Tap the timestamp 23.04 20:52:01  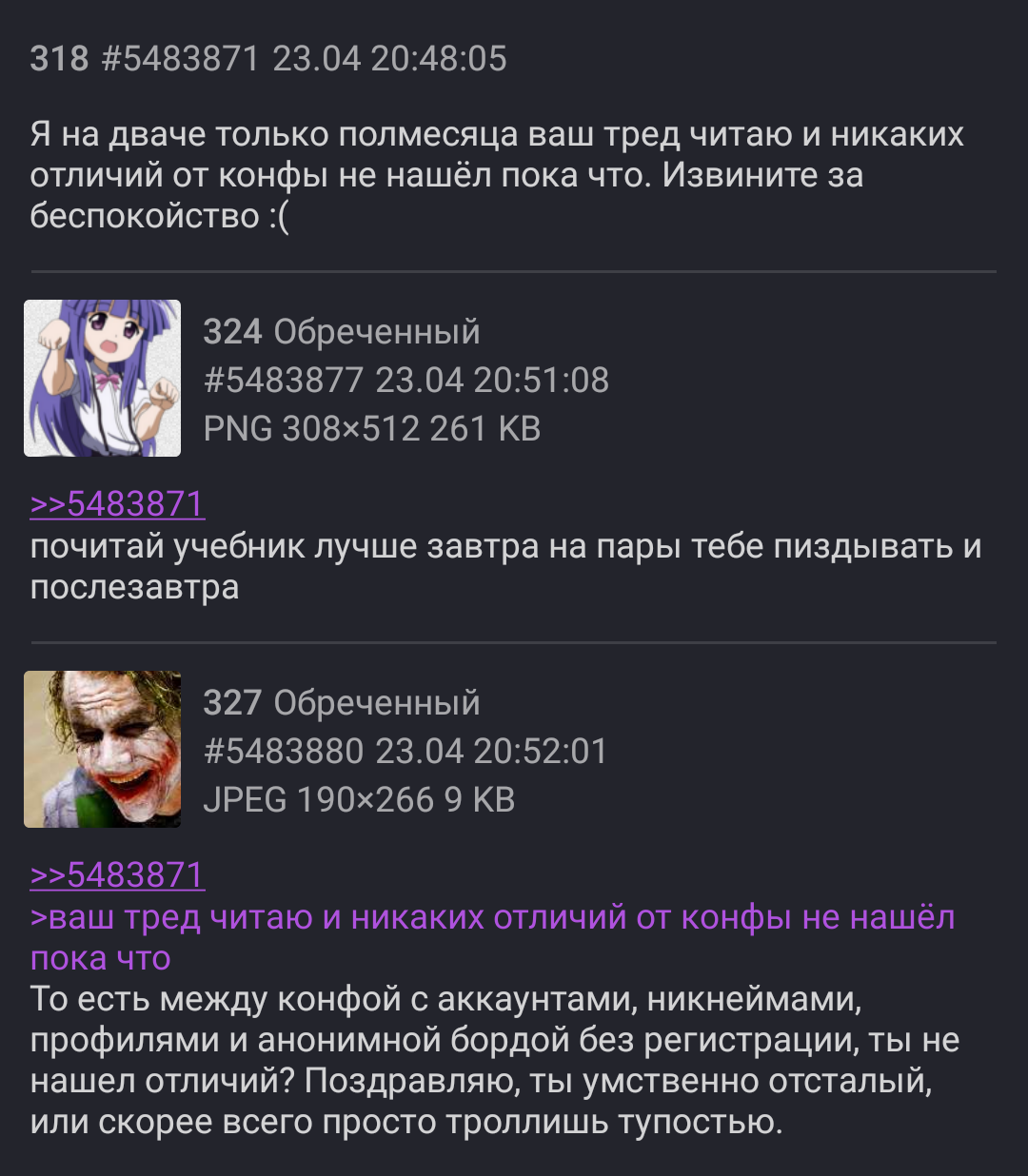pos(491,752)
